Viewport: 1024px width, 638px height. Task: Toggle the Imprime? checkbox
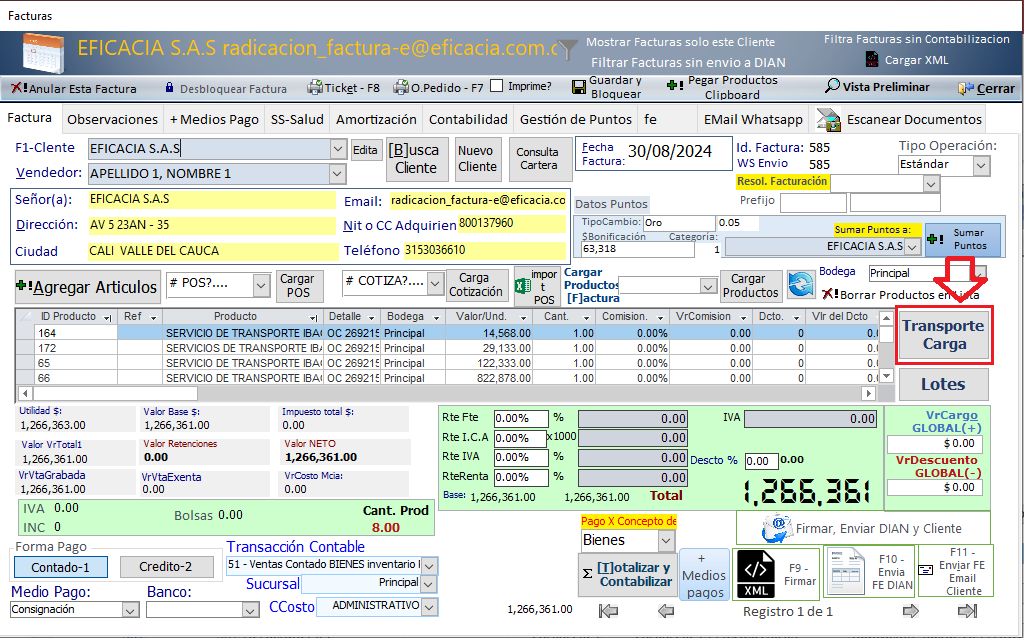point(496,86)
